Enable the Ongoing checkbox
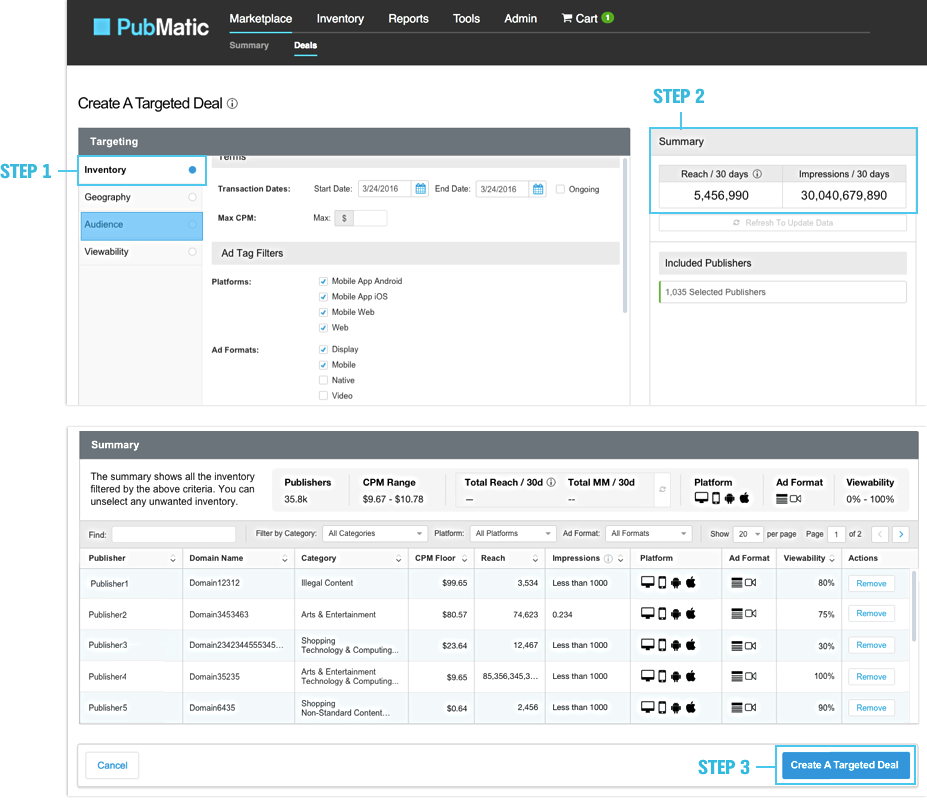 click(560, 189)
